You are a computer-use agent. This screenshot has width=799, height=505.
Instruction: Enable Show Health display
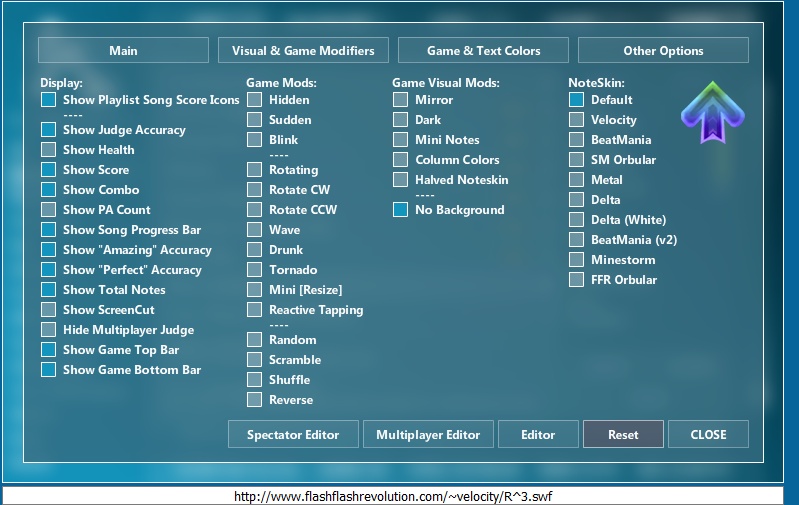[48, 150]
